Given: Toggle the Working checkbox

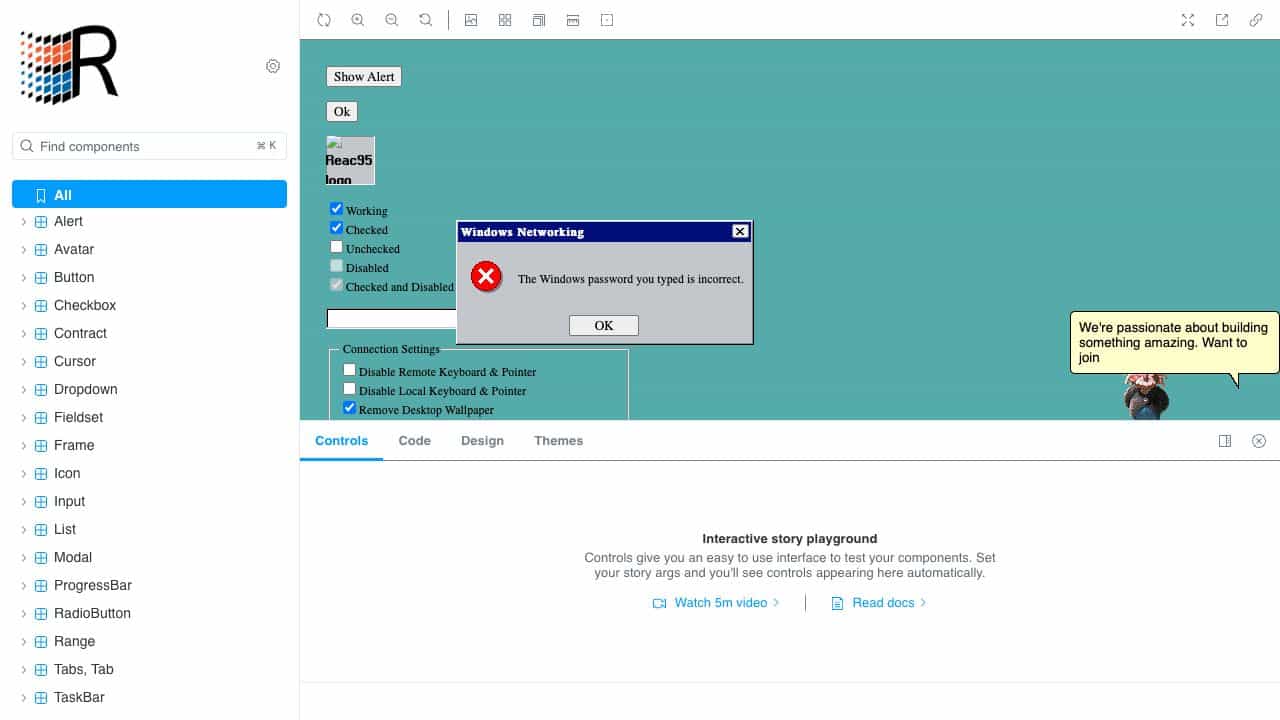Looking at the screenshot, I should (x=337, y=209).
